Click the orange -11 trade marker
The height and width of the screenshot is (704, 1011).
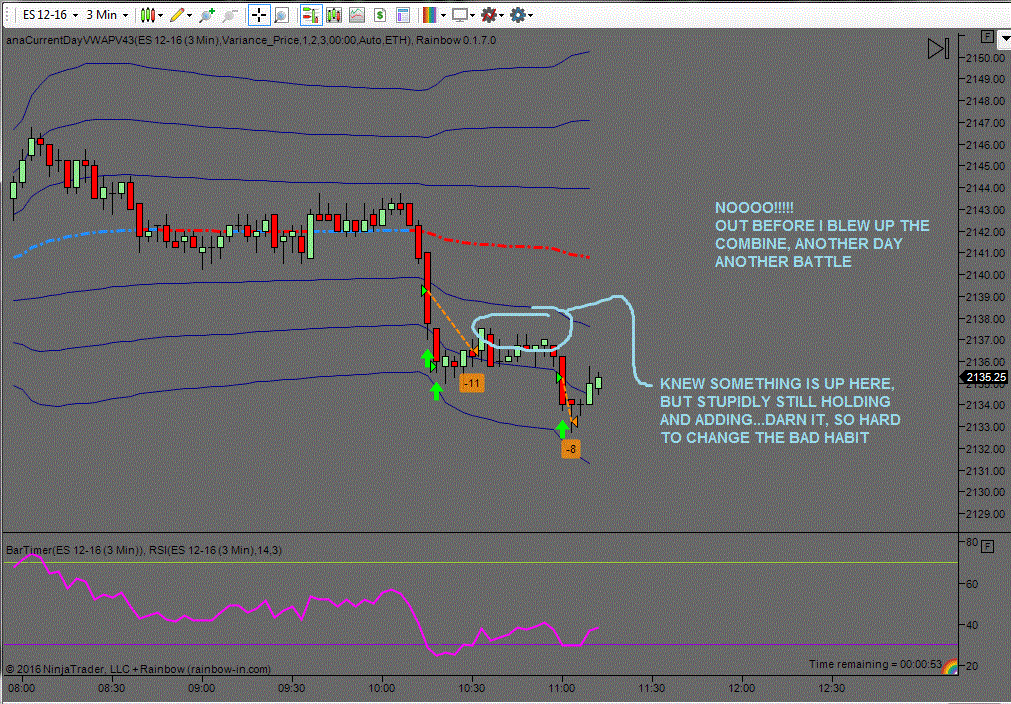coord(472,384)
